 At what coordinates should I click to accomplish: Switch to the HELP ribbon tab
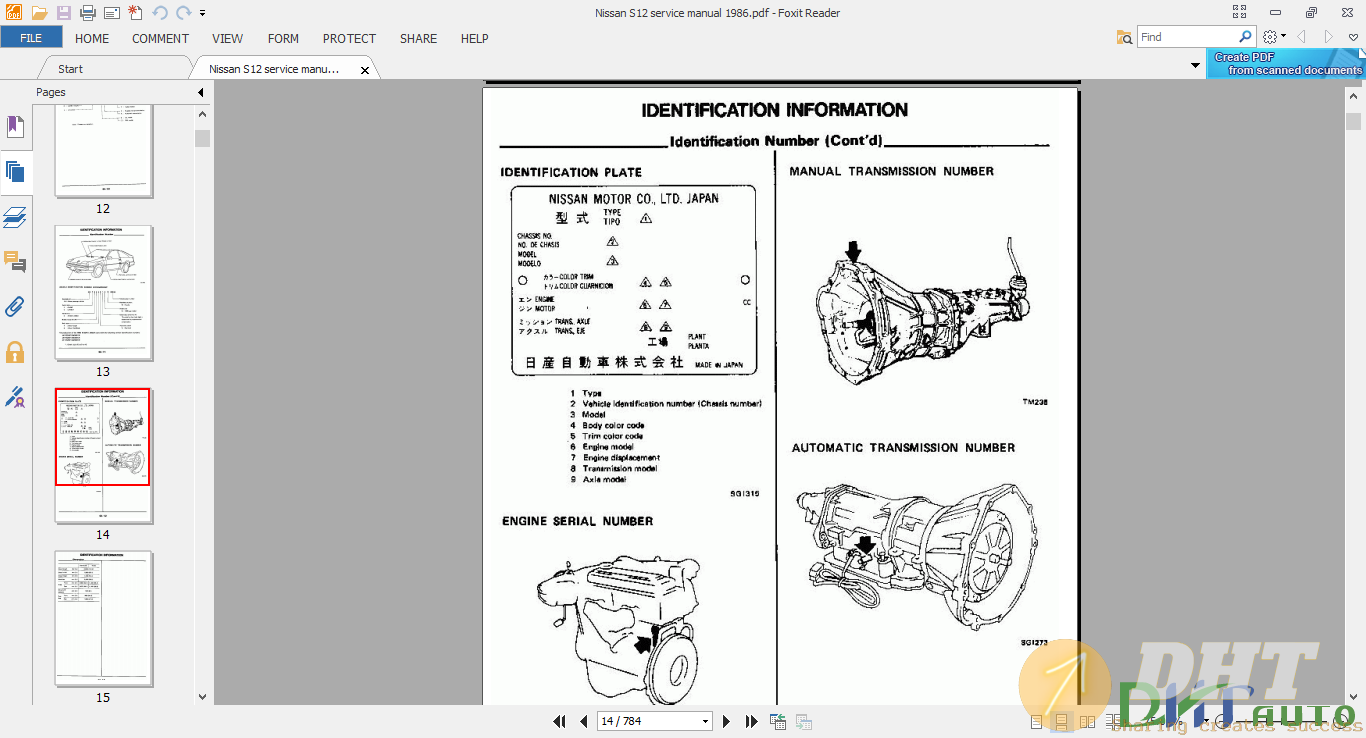pyautogui.click(x=474, y=38)
